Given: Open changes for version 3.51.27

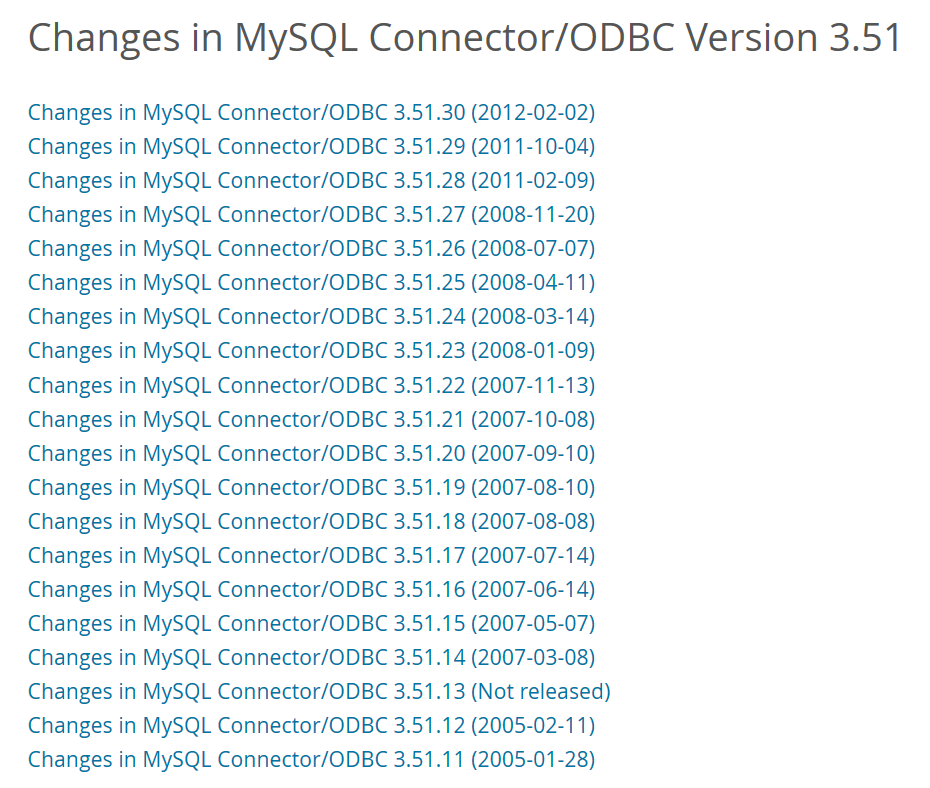Looking at the screenshot, I should 311,215.
